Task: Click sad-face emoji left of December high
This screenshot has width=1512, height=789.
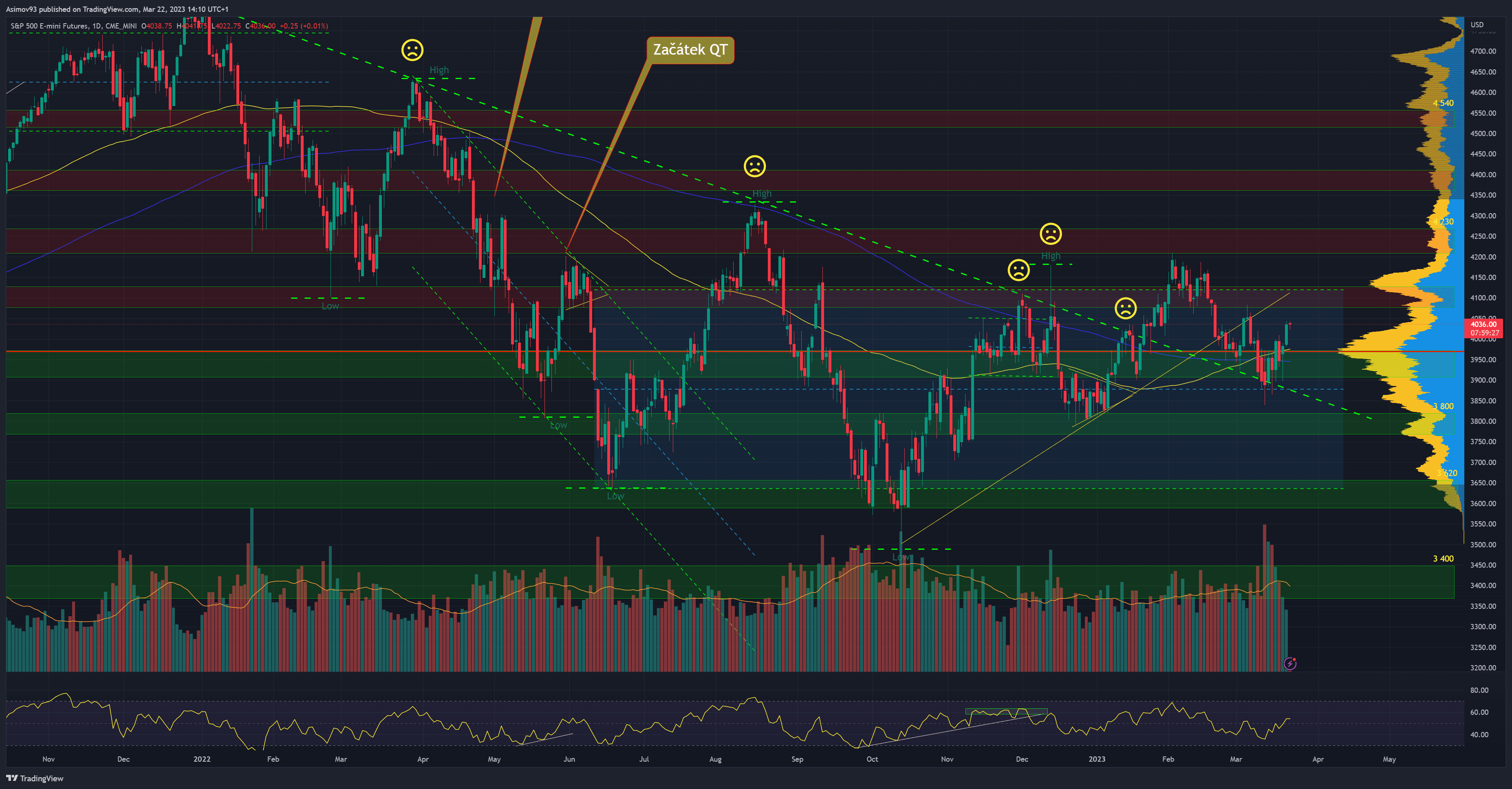Action: (1018, 270)
